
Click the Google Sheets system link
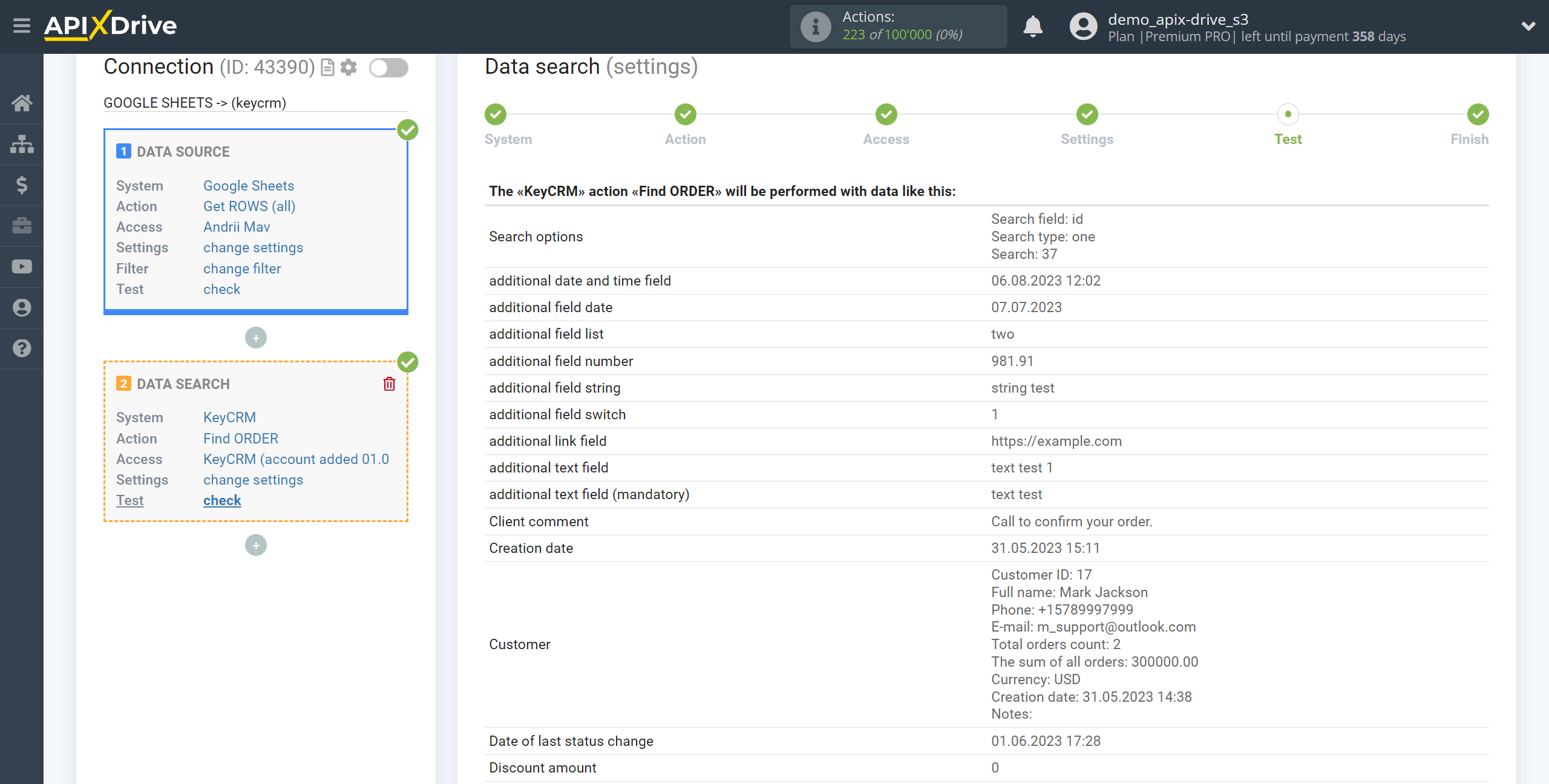[249, 186]
